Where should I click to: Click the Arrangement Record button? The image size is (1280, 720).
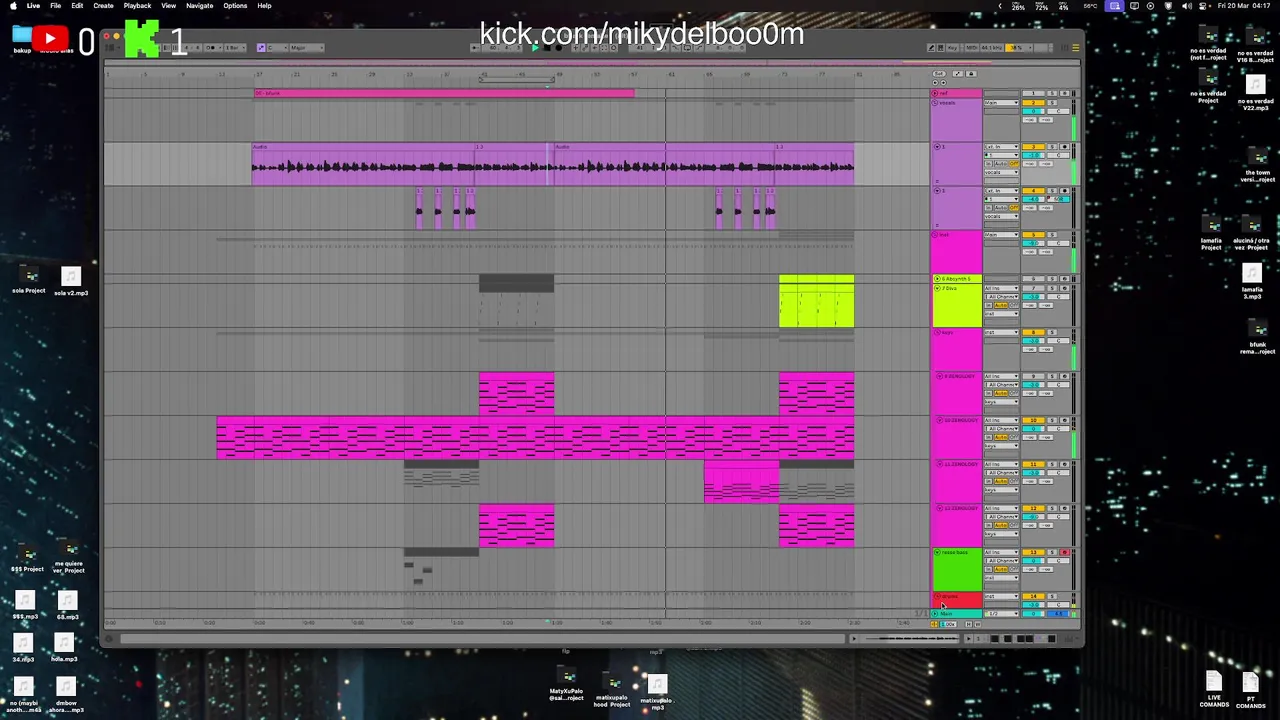[558, 47]
